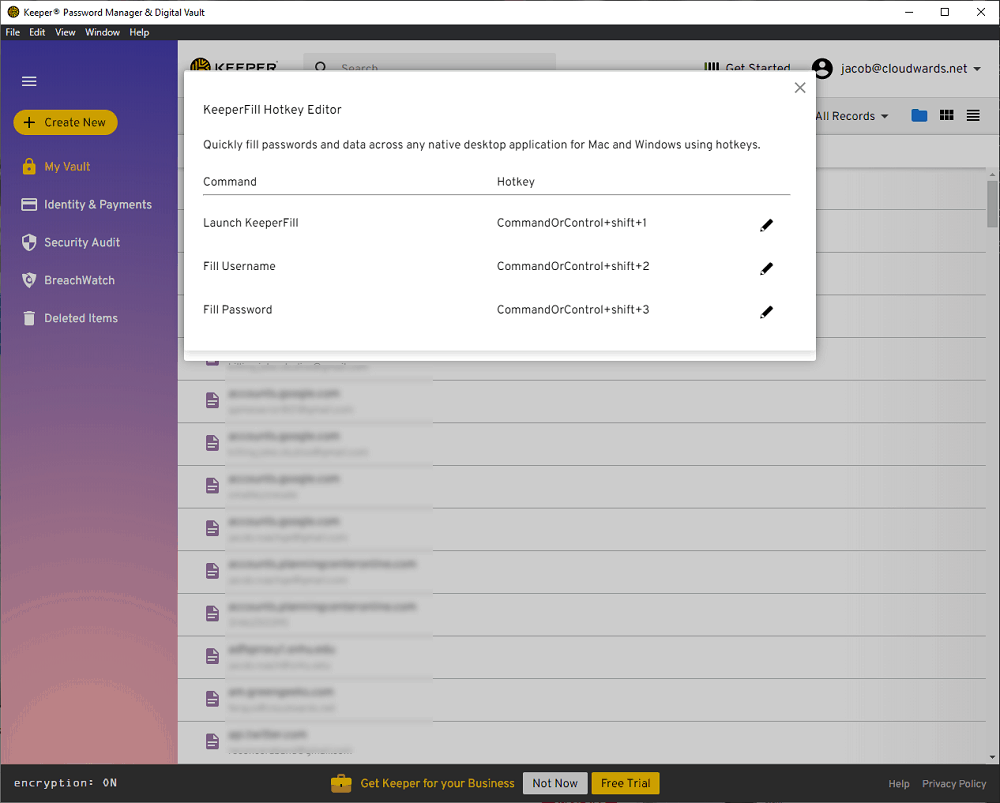The height and width of the screenshot is (803, 1000).
Task: Go to Identity & Payments
Action: tap(98, 205)
